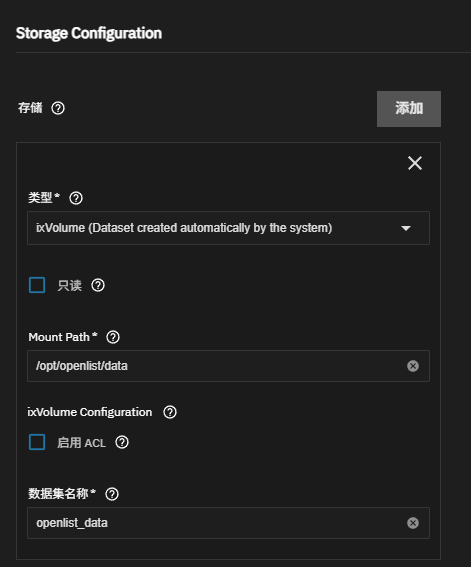Viewport: 471px width, 567px height.
Task: Click the 数据集名称 input containing openlist_data
Action: [228, 523]
